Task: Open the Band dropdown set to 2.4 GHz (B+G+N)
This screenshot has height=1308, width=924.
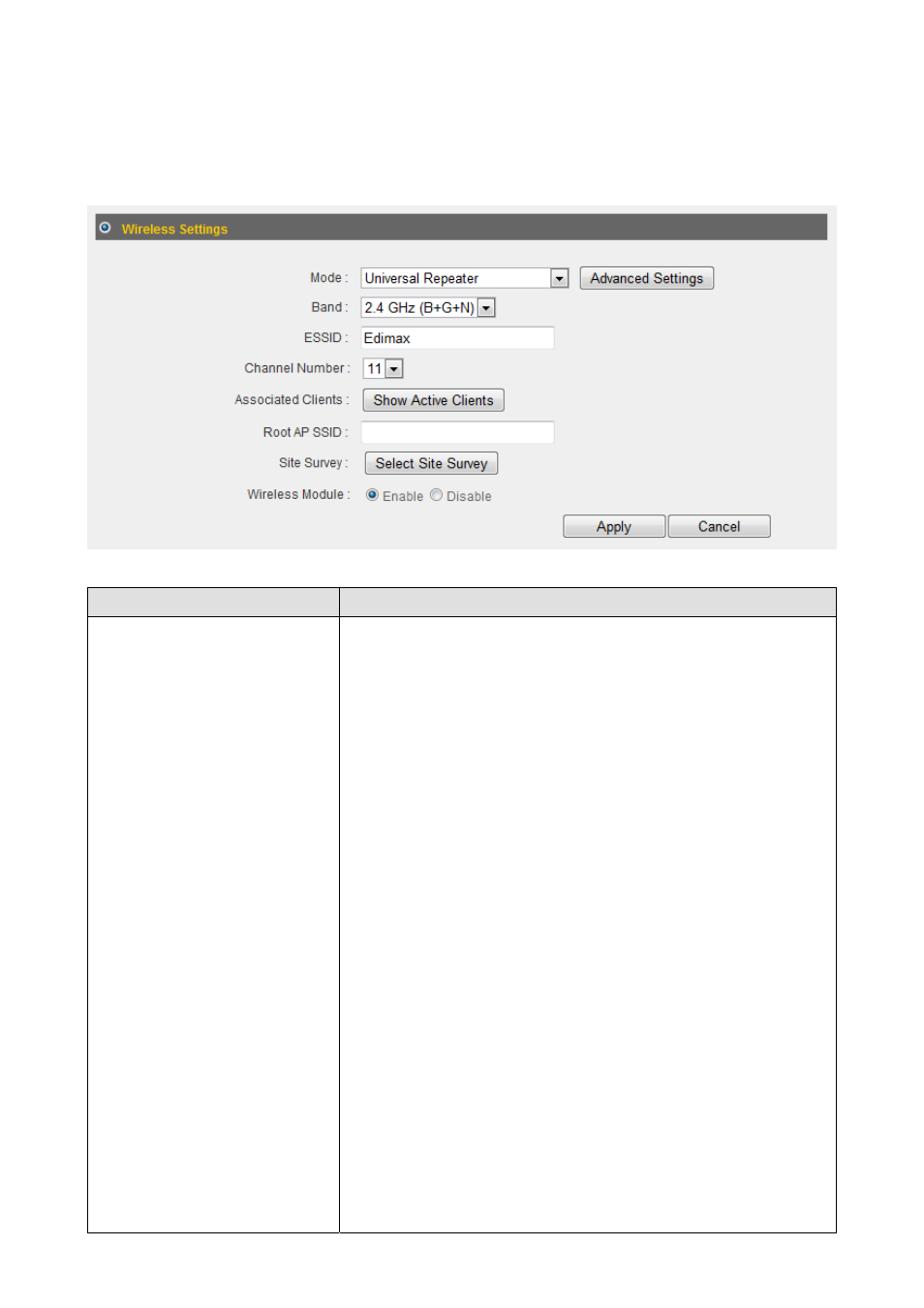Action: pos(428,307)
